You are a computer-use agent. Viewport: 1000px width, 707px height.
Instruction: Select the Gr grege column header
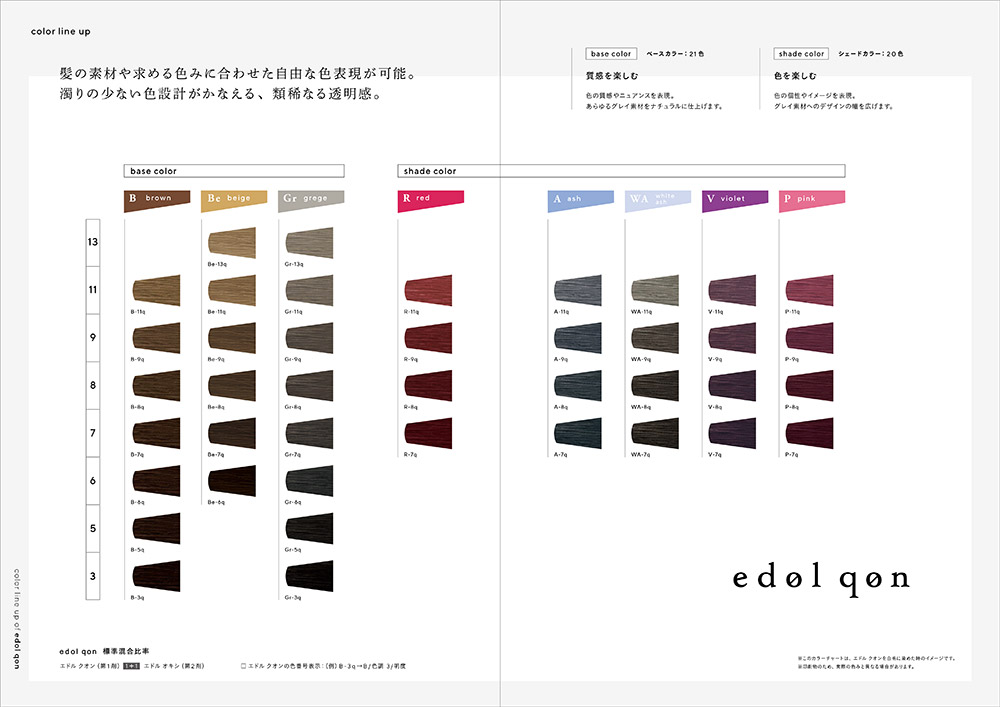[x=311, y=200]
